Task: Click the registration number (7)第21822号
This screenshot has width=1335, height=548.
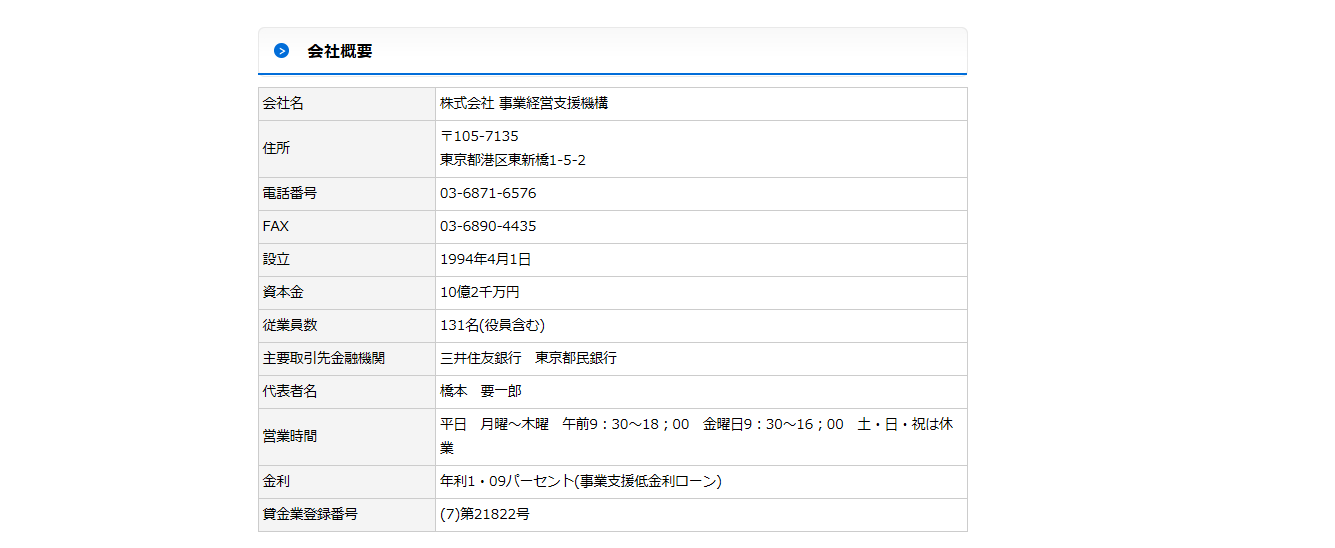Action: point(484,514)
